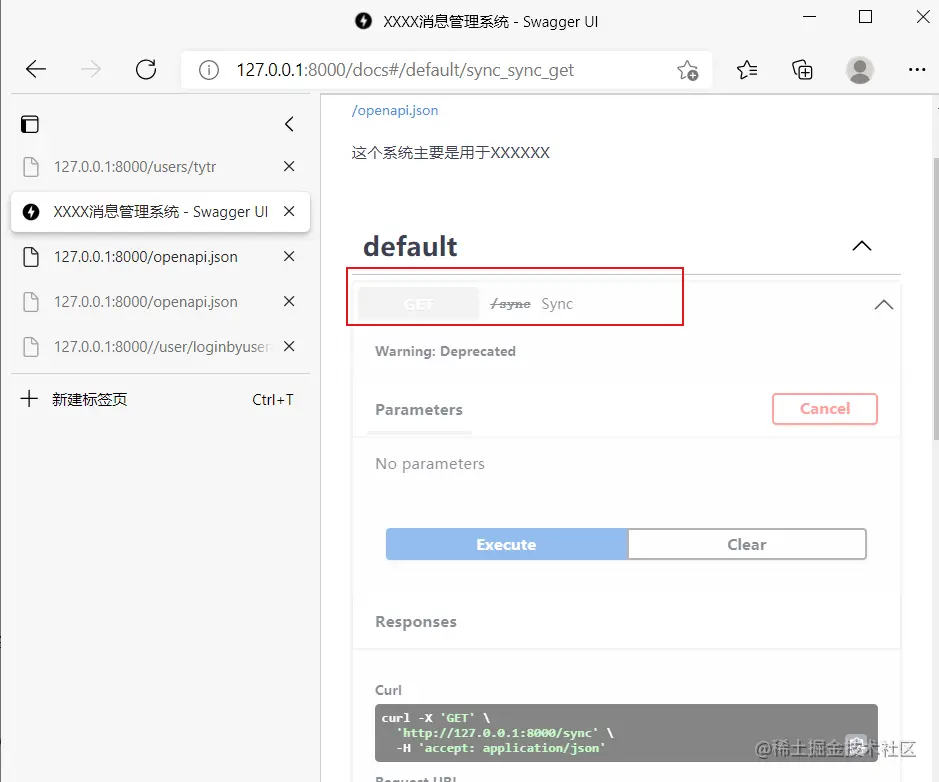Reload the page with the refresh icon
939x782 pixels.
coord(146,69)
